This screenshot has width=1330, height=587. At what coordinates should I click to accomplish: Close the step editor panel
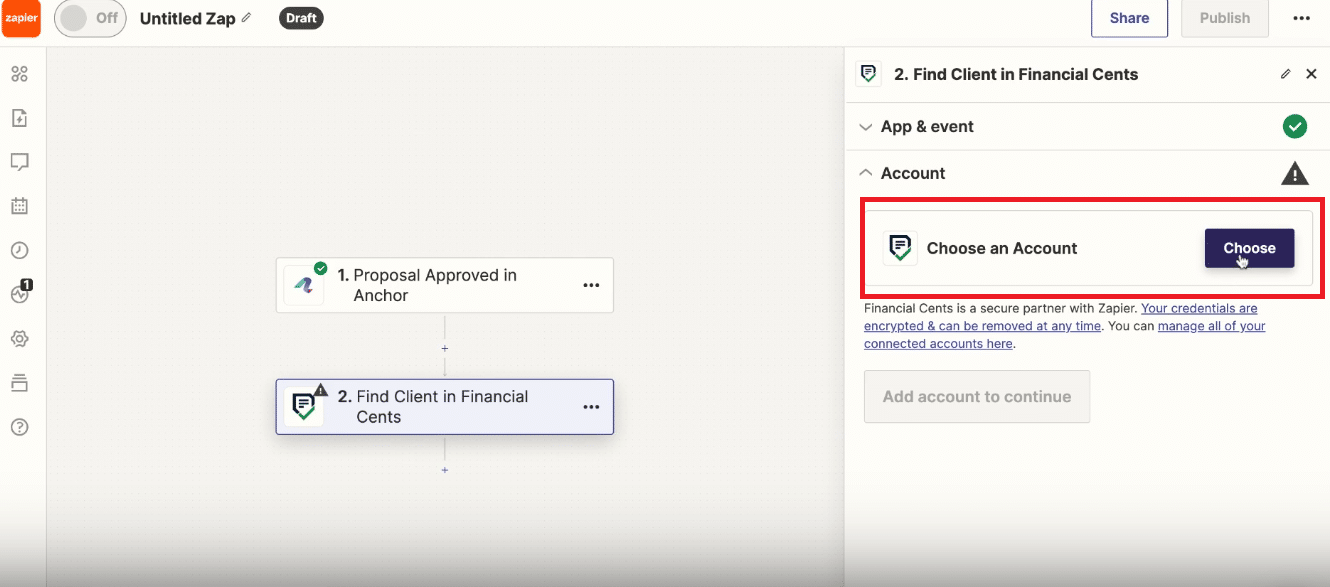point(1312,74)
